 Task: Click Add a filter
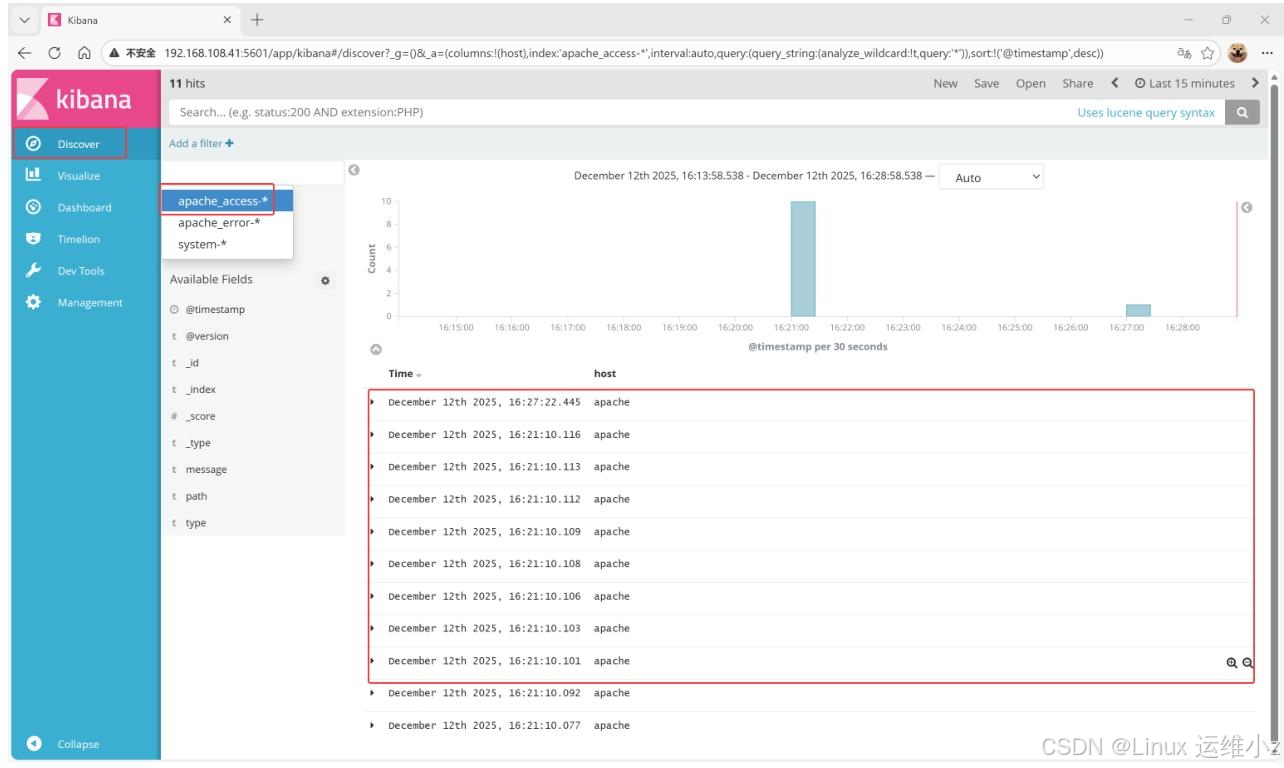coord(201,144)
